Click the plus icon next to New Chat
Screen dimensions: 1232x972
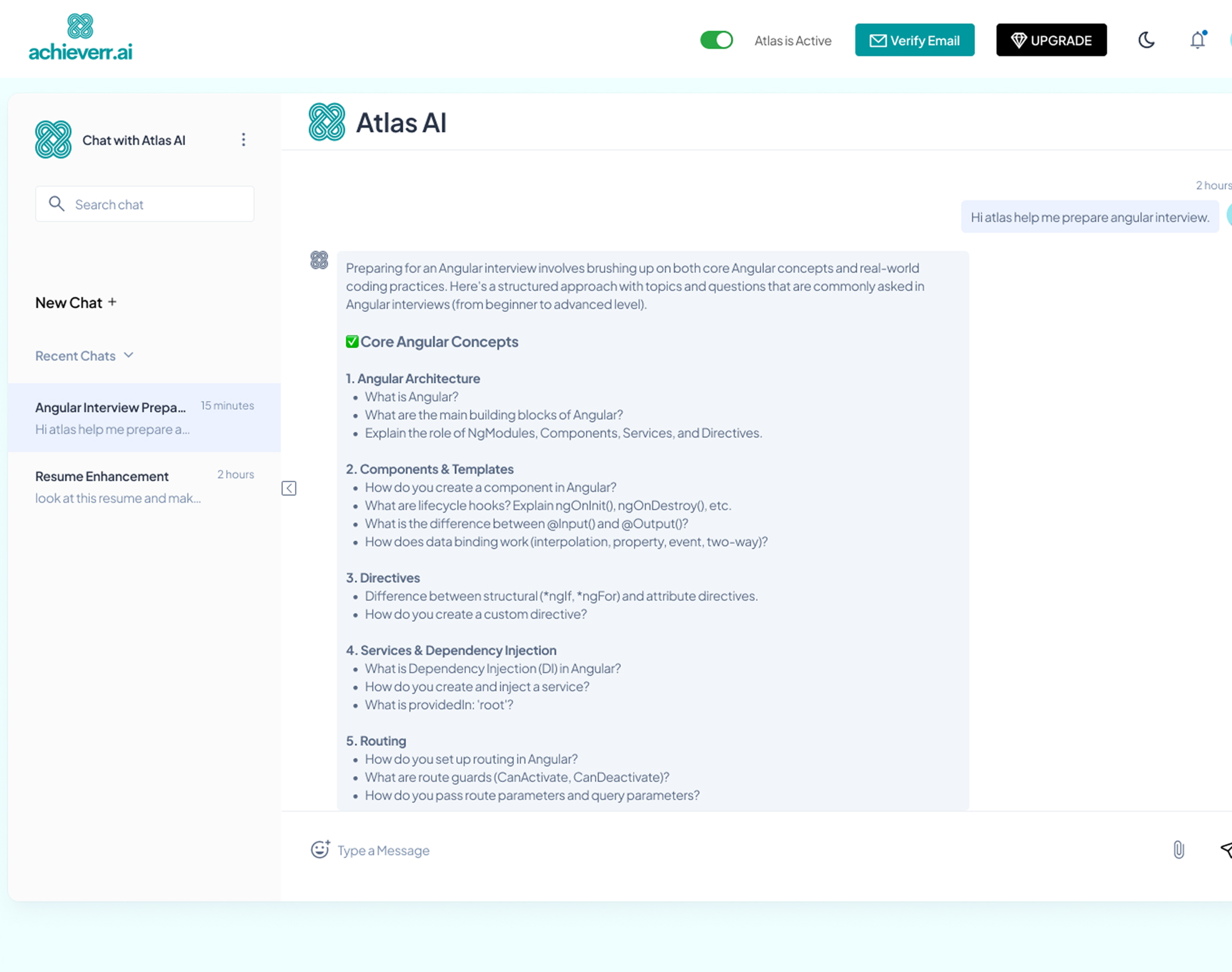click(112, 302)
